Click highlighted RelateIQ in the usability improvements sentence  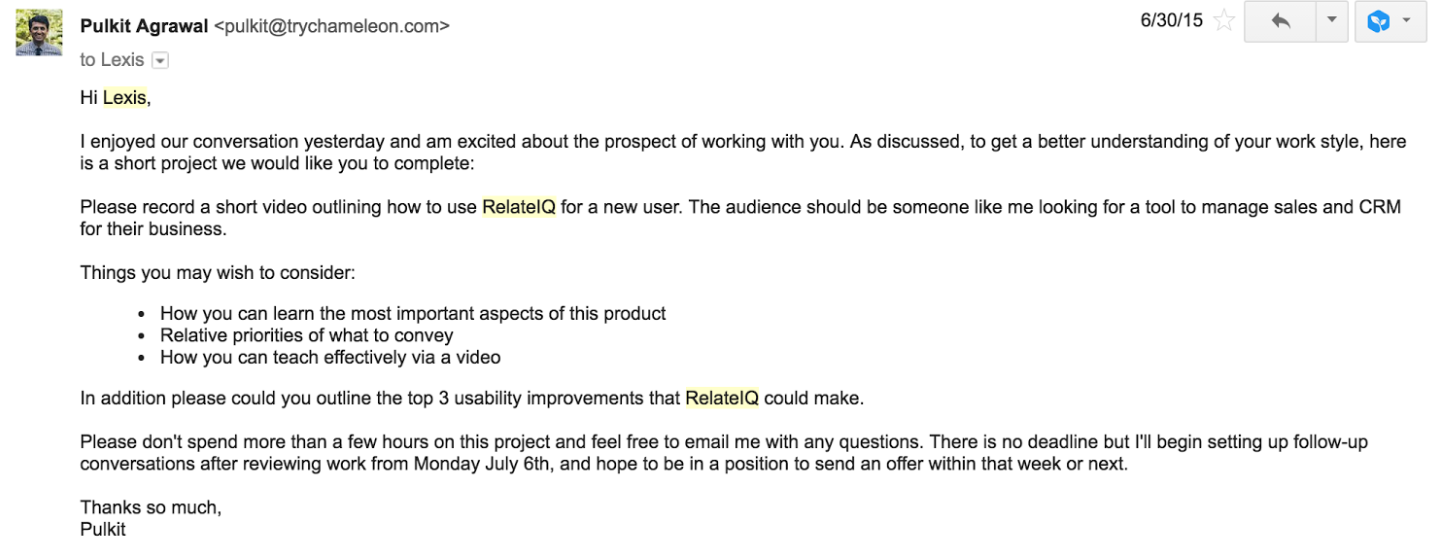722,398
